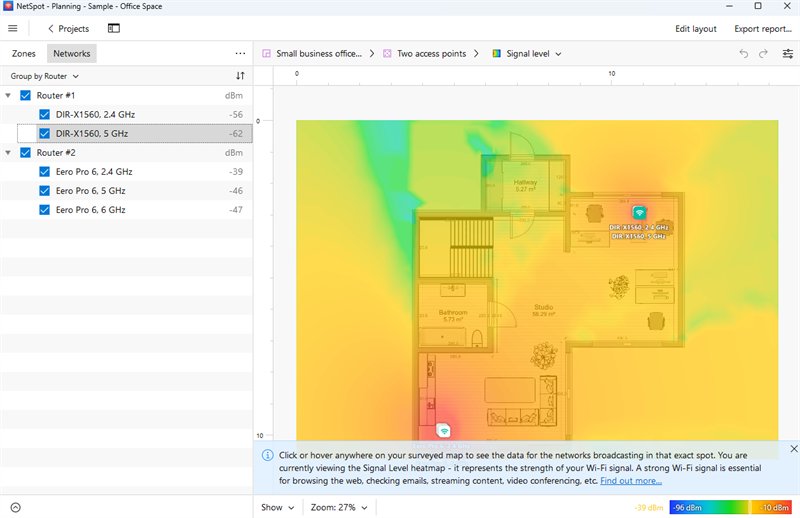Click the redo arrow

pyautogui.click(x=763, y=54)
